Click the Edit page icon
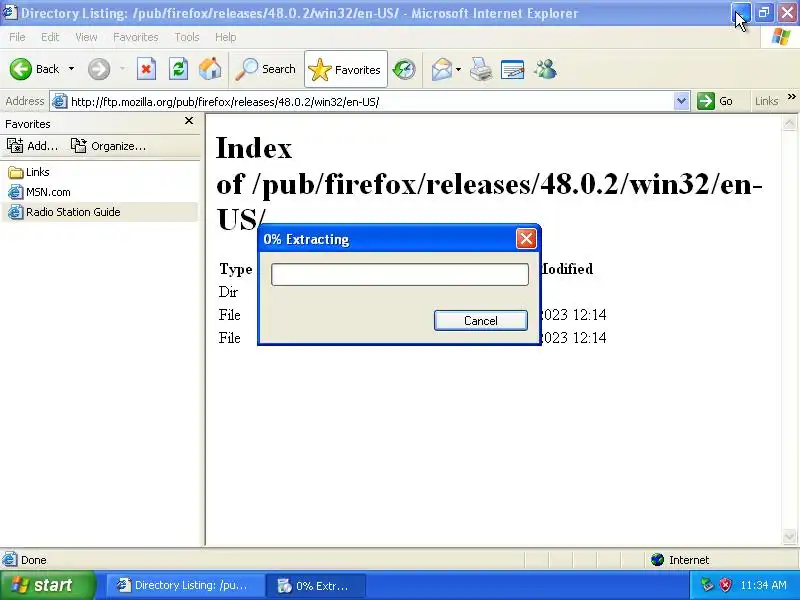 513,69
